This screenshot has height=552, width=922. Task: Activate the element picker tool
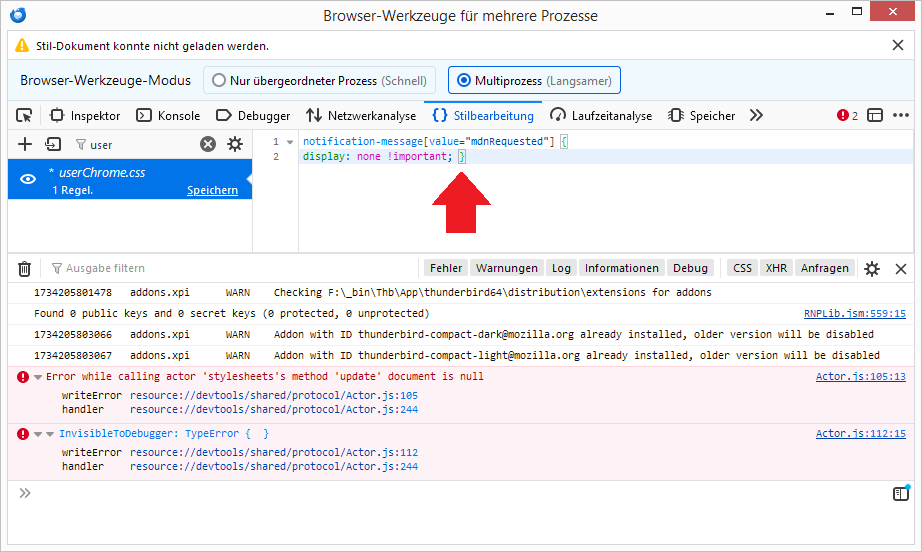coord(24,116)
